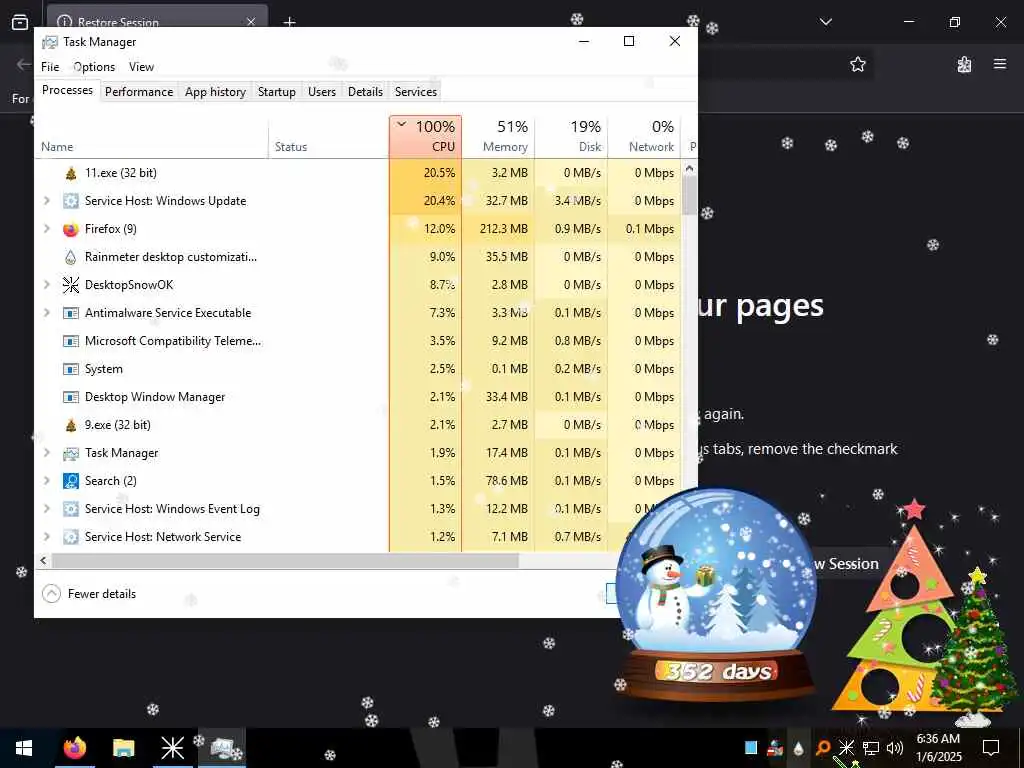This screenshot has width=1024, height=768.
Task: Open the volume control in system tray
Action: [x=895, y=748]
